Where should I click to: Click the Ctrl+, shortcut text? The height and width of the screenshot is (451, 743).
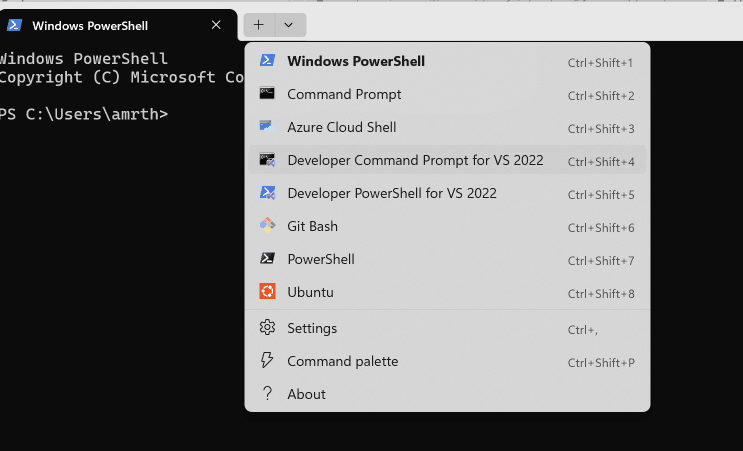click(x=583, y=330)
